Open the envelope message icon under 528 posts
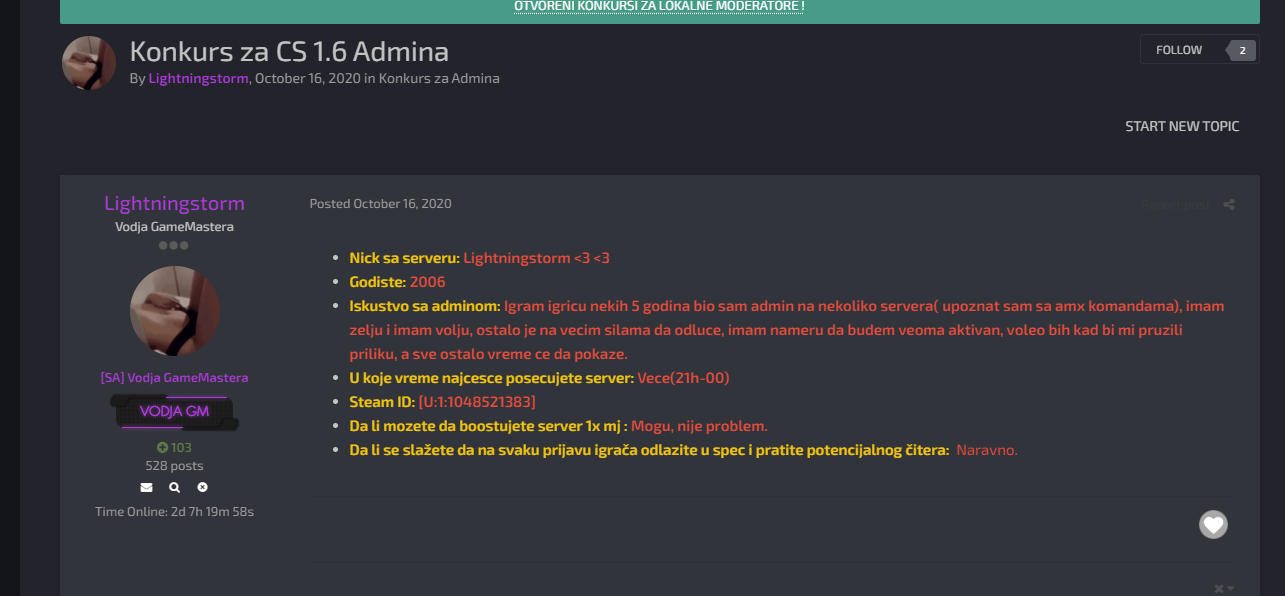Viewport: 1285px width, 596px height. pos(147,488)
